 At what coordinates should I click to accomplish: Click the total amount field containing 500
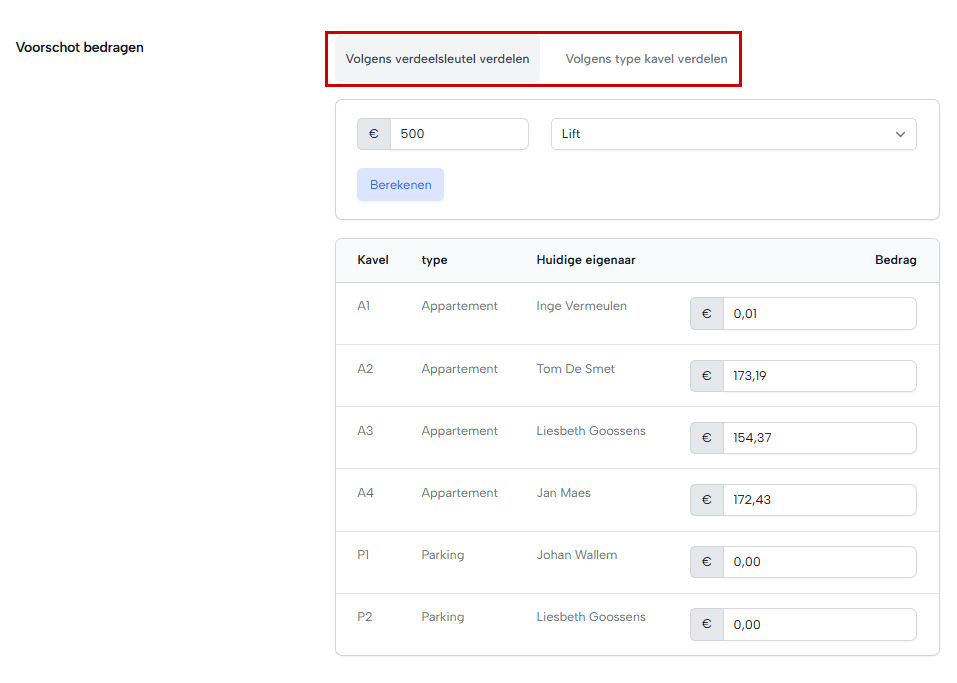click(459, 134)
